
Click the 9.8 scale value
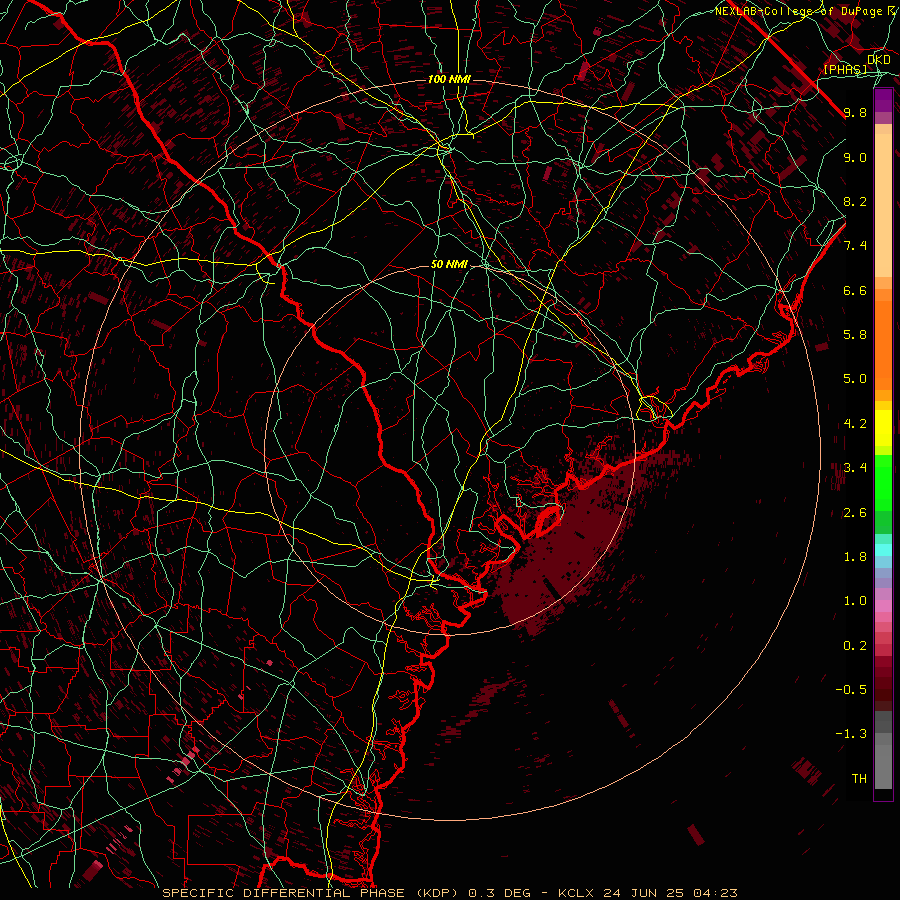pos(855,112)
